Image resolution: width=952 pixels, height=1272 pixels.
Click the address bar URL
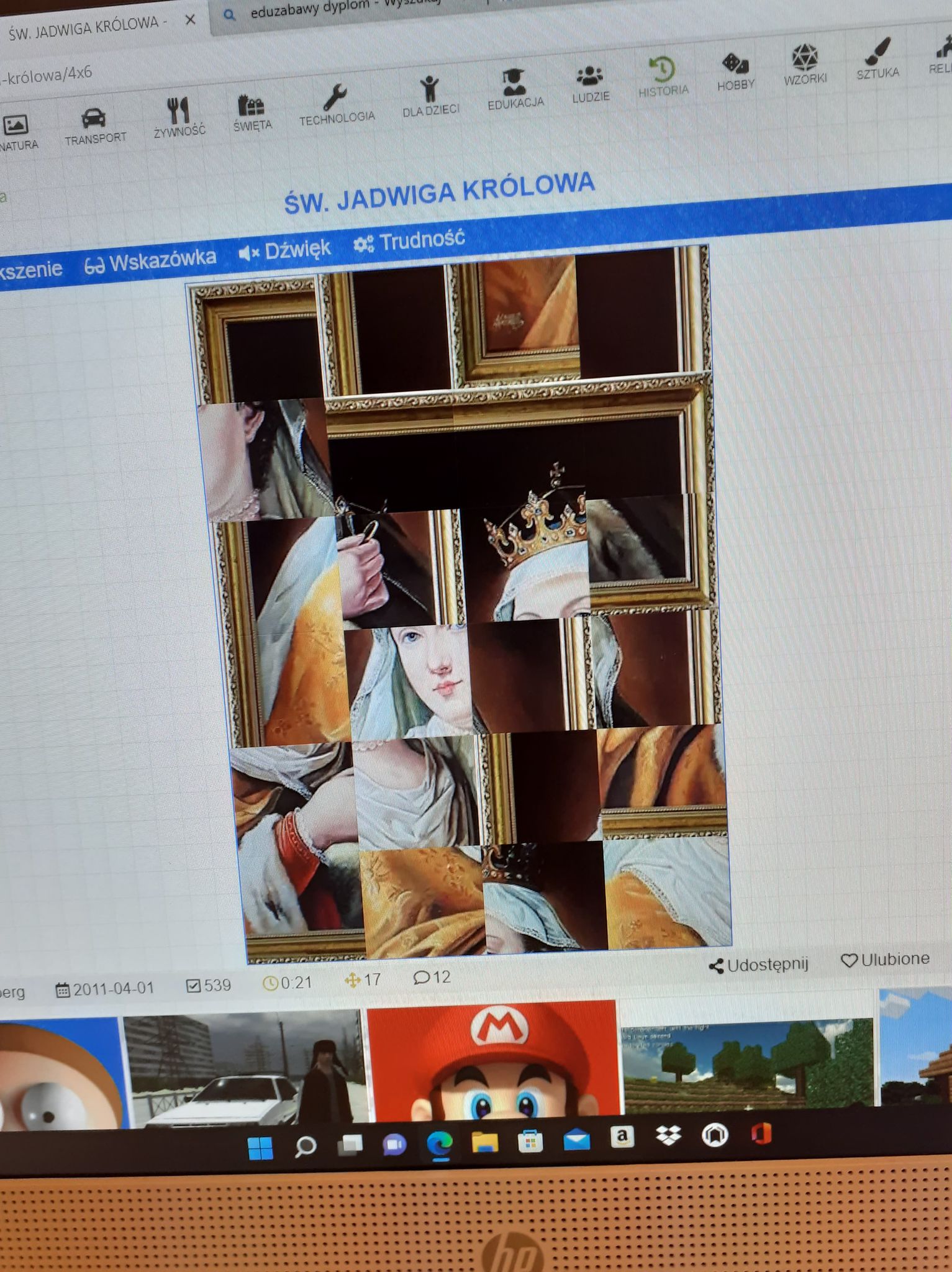pos(47,75)
